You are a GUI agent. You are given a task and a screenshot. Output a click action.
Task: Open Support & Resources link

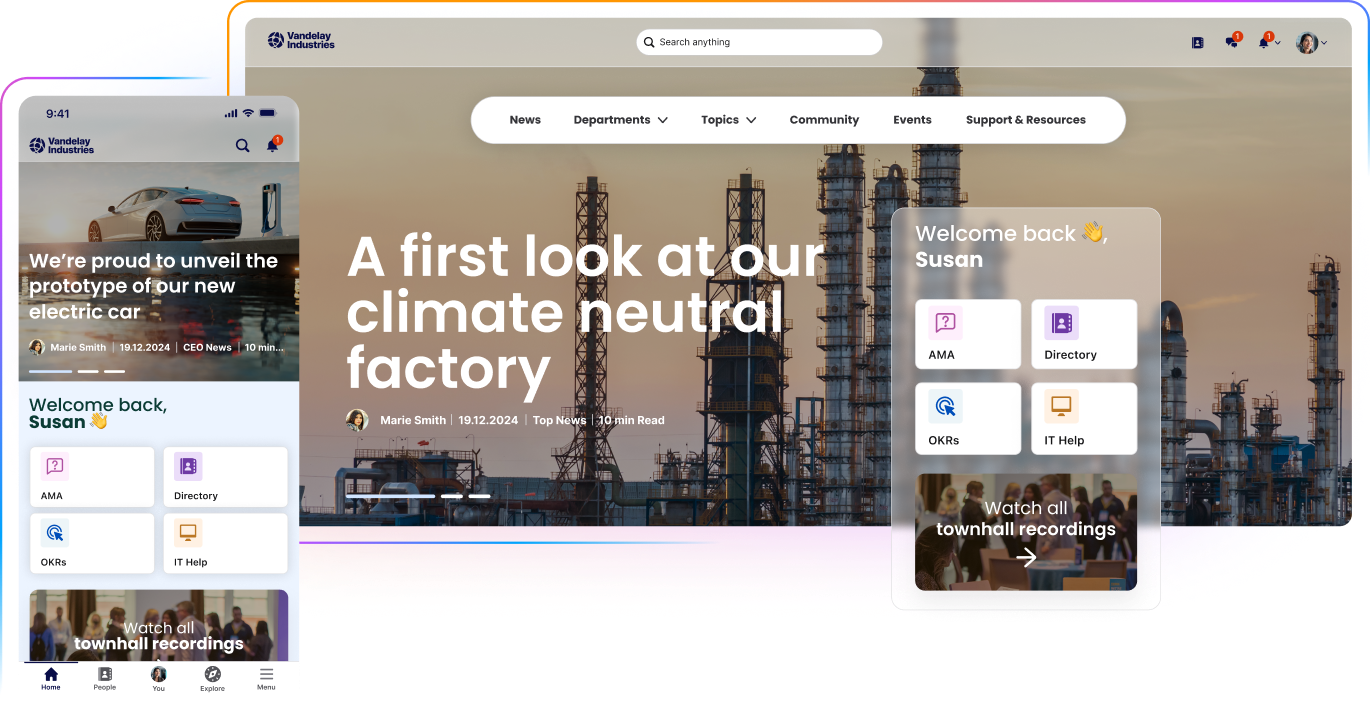[x=1025, y=120]
